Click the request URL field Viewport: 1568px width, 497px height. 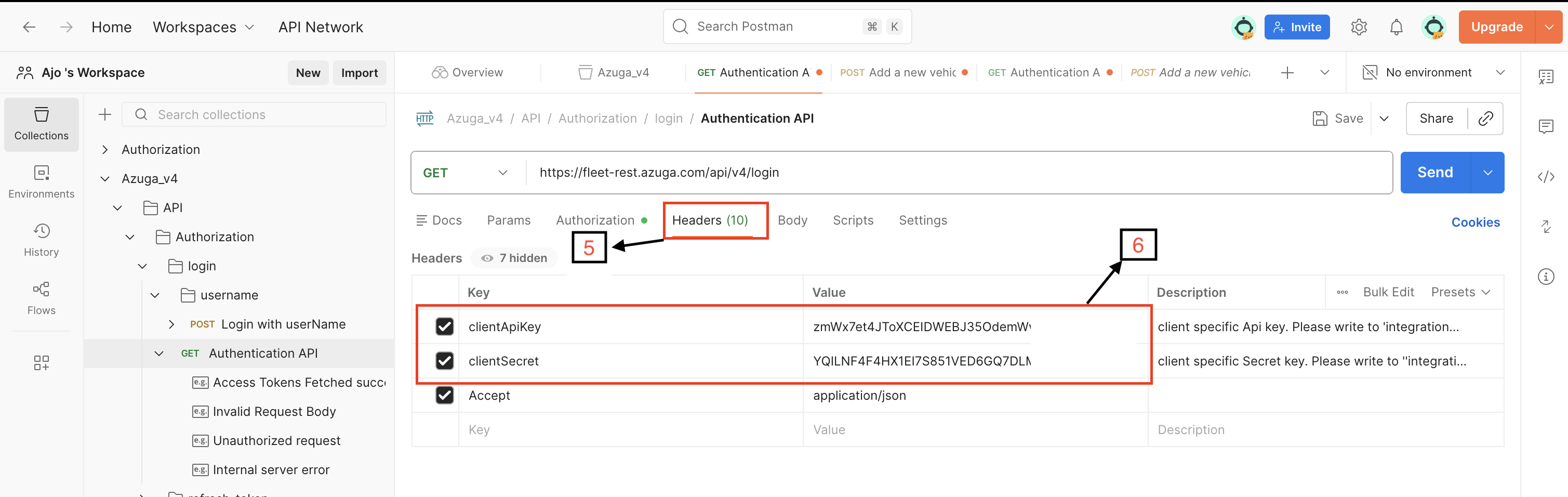(959, 173)
